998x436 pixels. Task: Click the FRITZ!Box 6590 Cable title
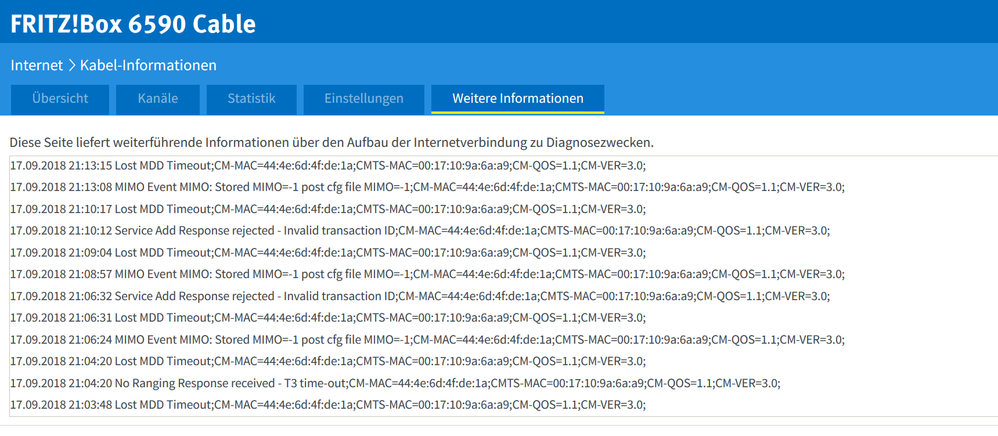point(133,23)
